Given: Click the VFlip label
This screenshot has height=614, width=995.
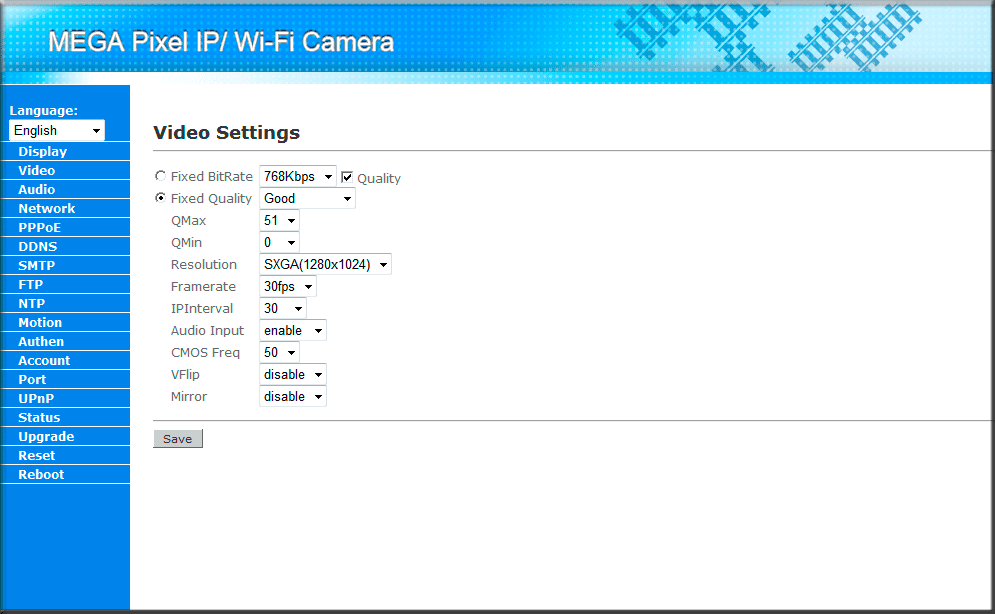Looking at the screenshot, I should [x=185, y=374].
